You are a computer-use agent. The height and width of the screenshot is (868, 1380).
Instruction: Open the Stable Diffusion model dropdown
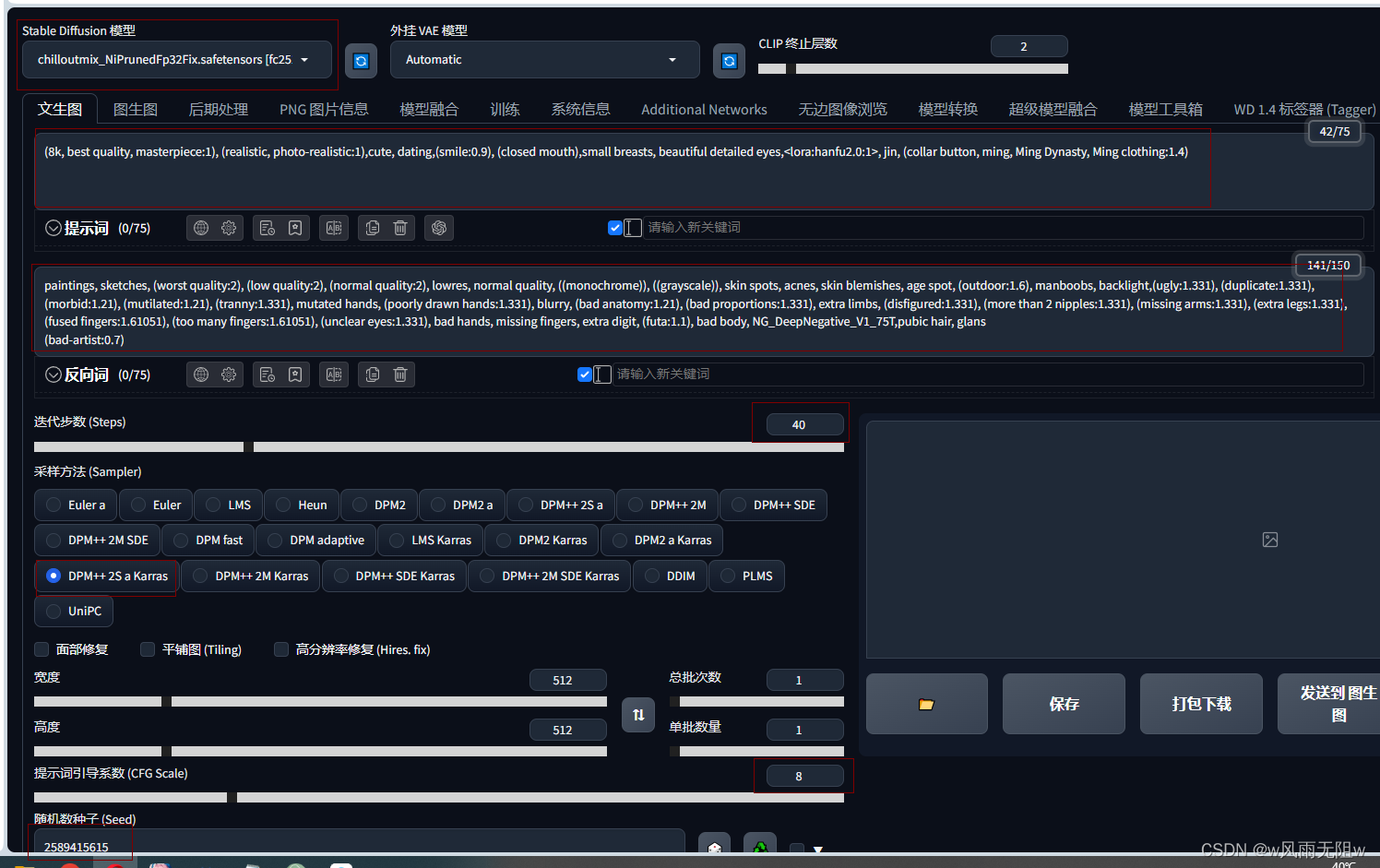177,59
